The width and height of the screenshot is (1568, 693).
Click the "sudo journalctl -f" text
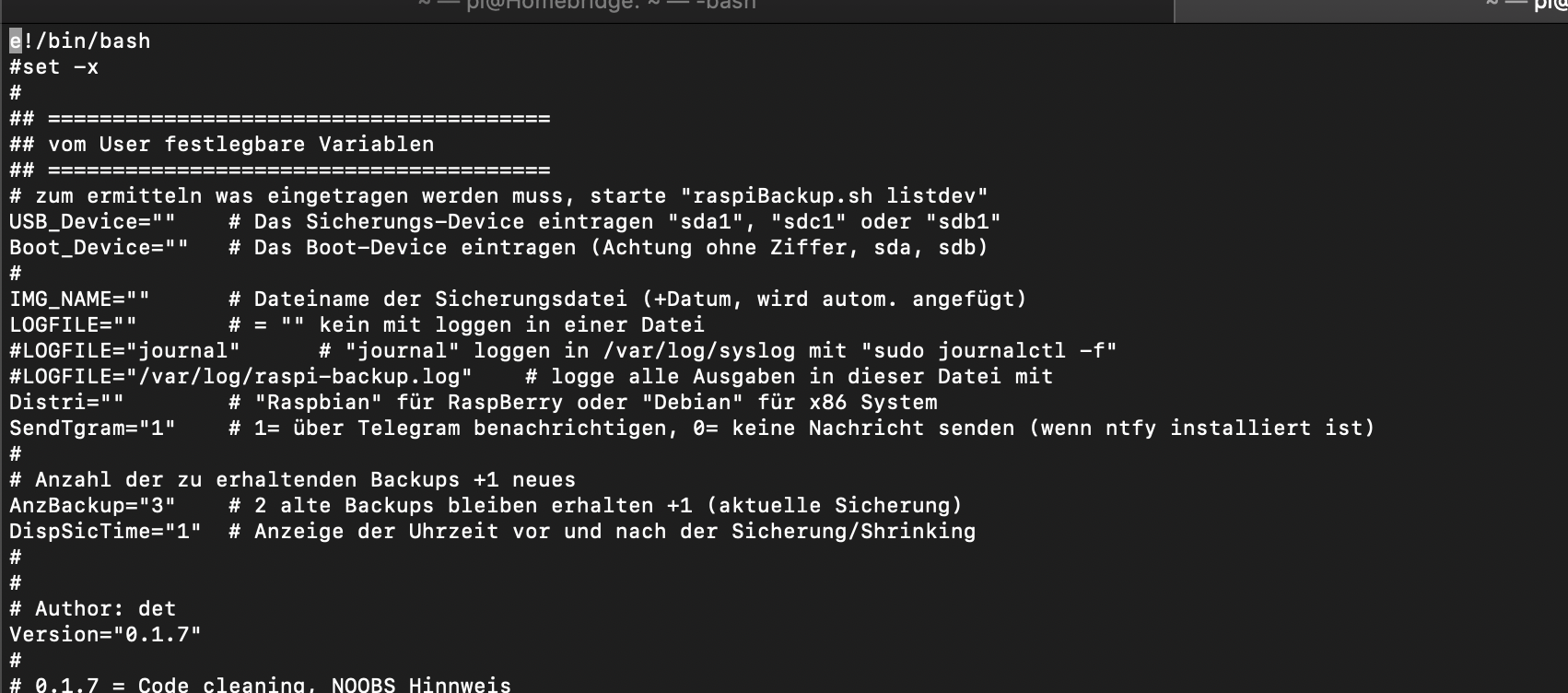tap(989, 351)
